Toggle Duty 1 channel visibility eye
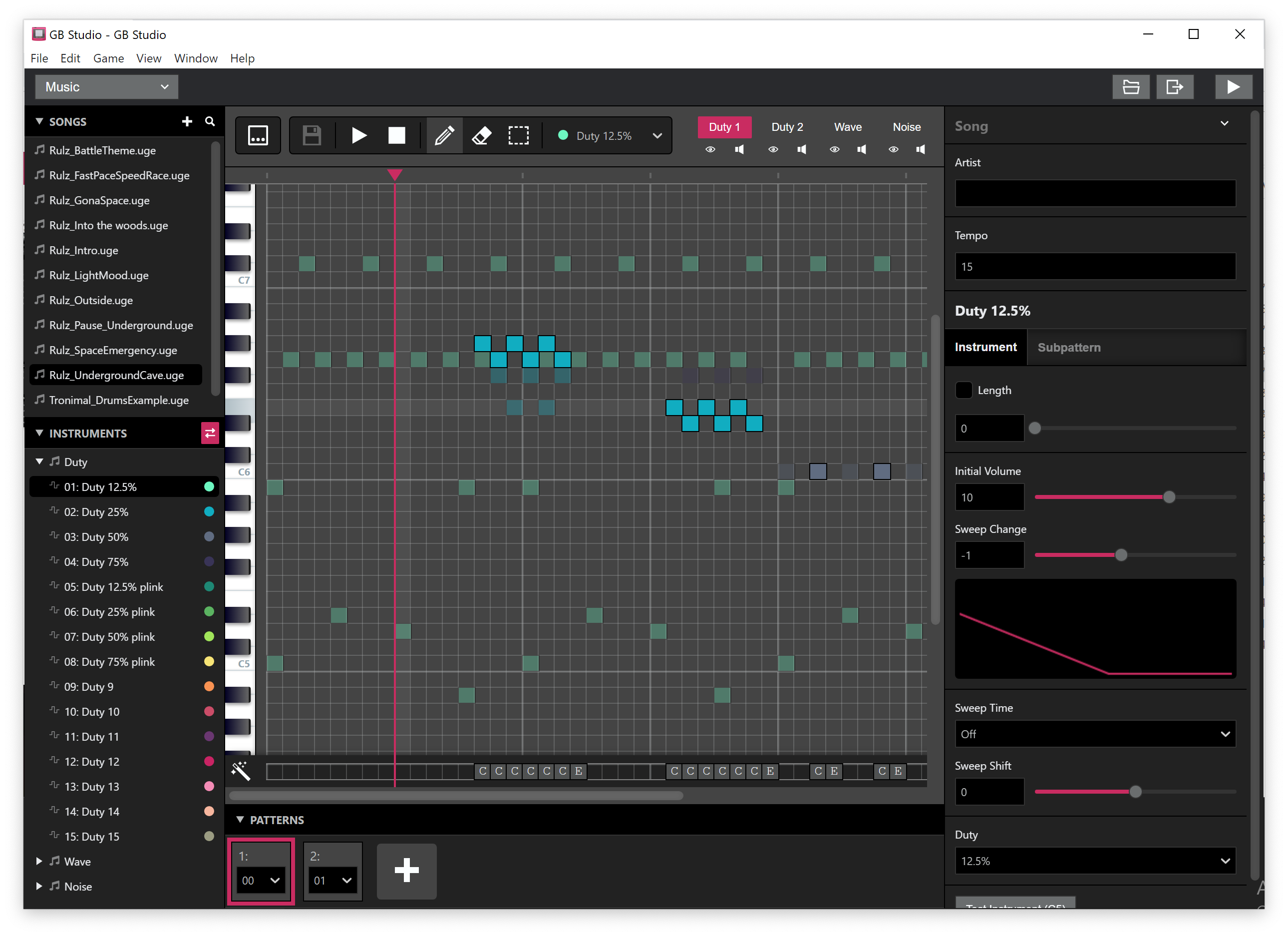This screenshot has height=936, width=1288. pyautogui.click(x=710, y=149)
